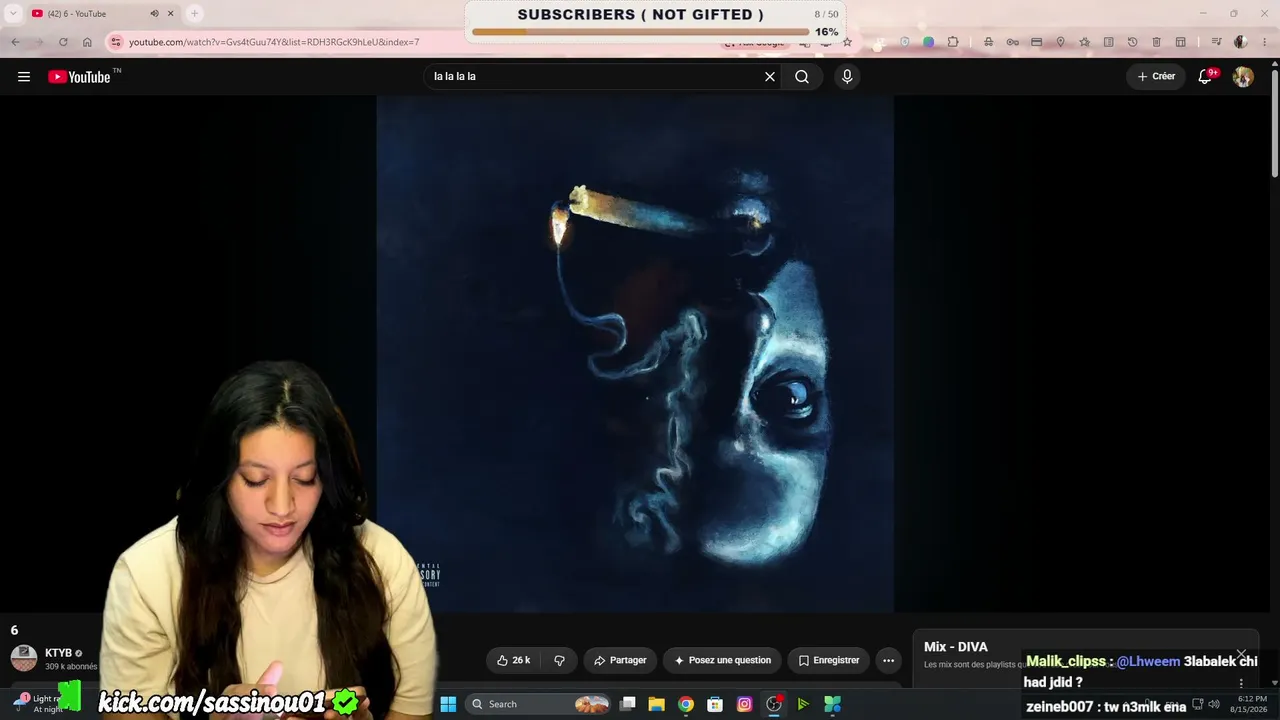Open the clear browsing data trash icon
The height and width of the screenshot is (720, 1280).
point(1156,42)
